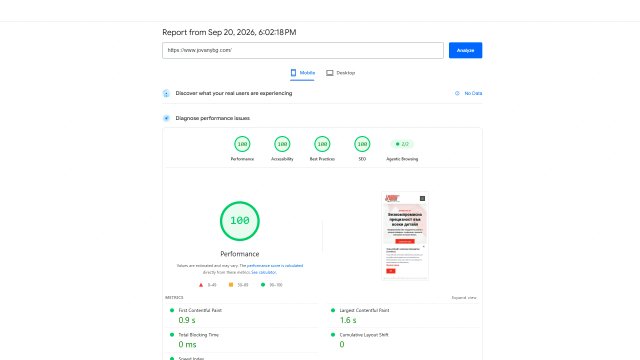Viewport: 640px width, 360px height.
Task: Click the 0.9 s value
Action: (187, 320)
